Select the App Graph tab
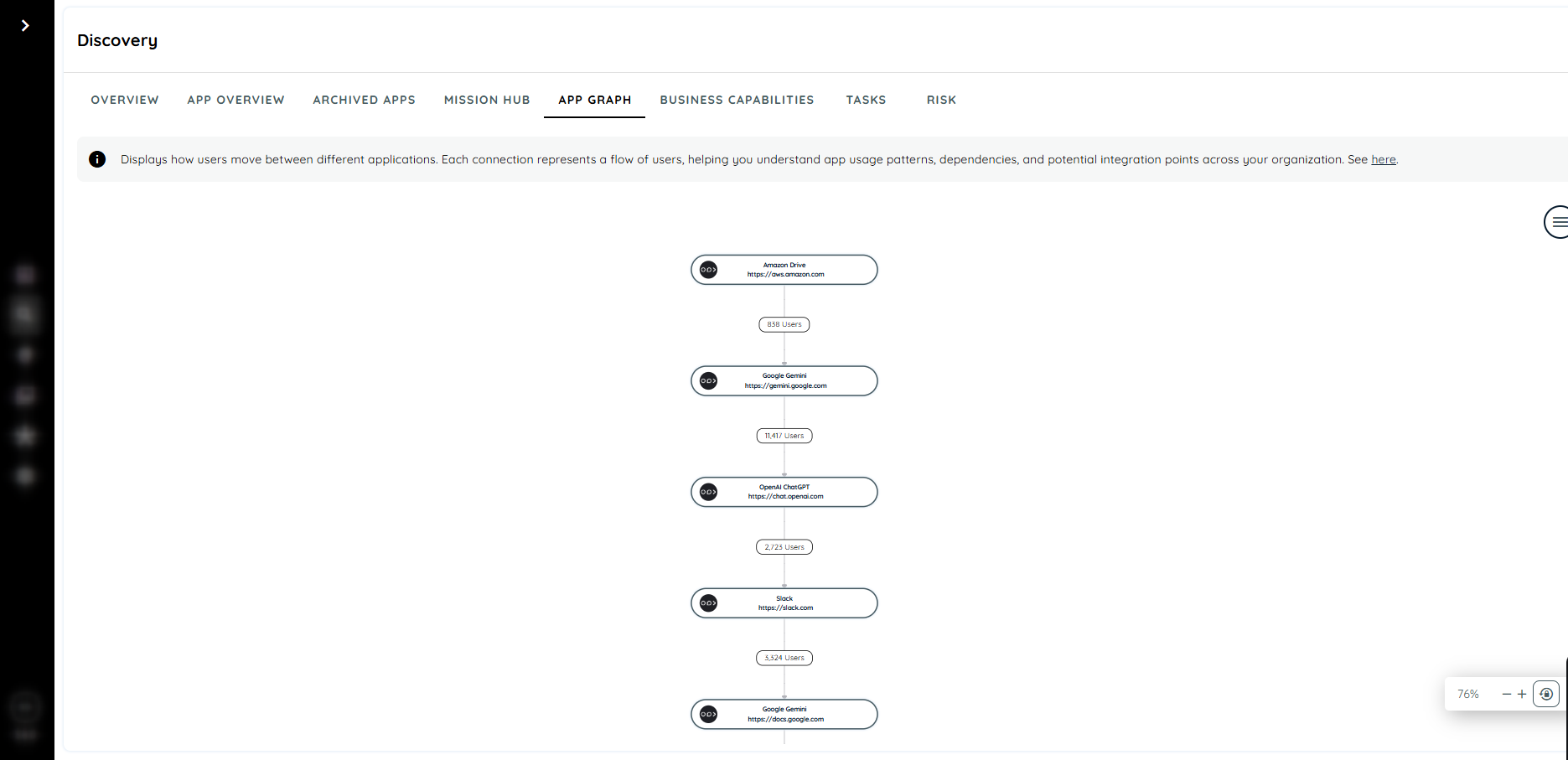This screenshot has width=1568, height=760. (x=594, y=100)
